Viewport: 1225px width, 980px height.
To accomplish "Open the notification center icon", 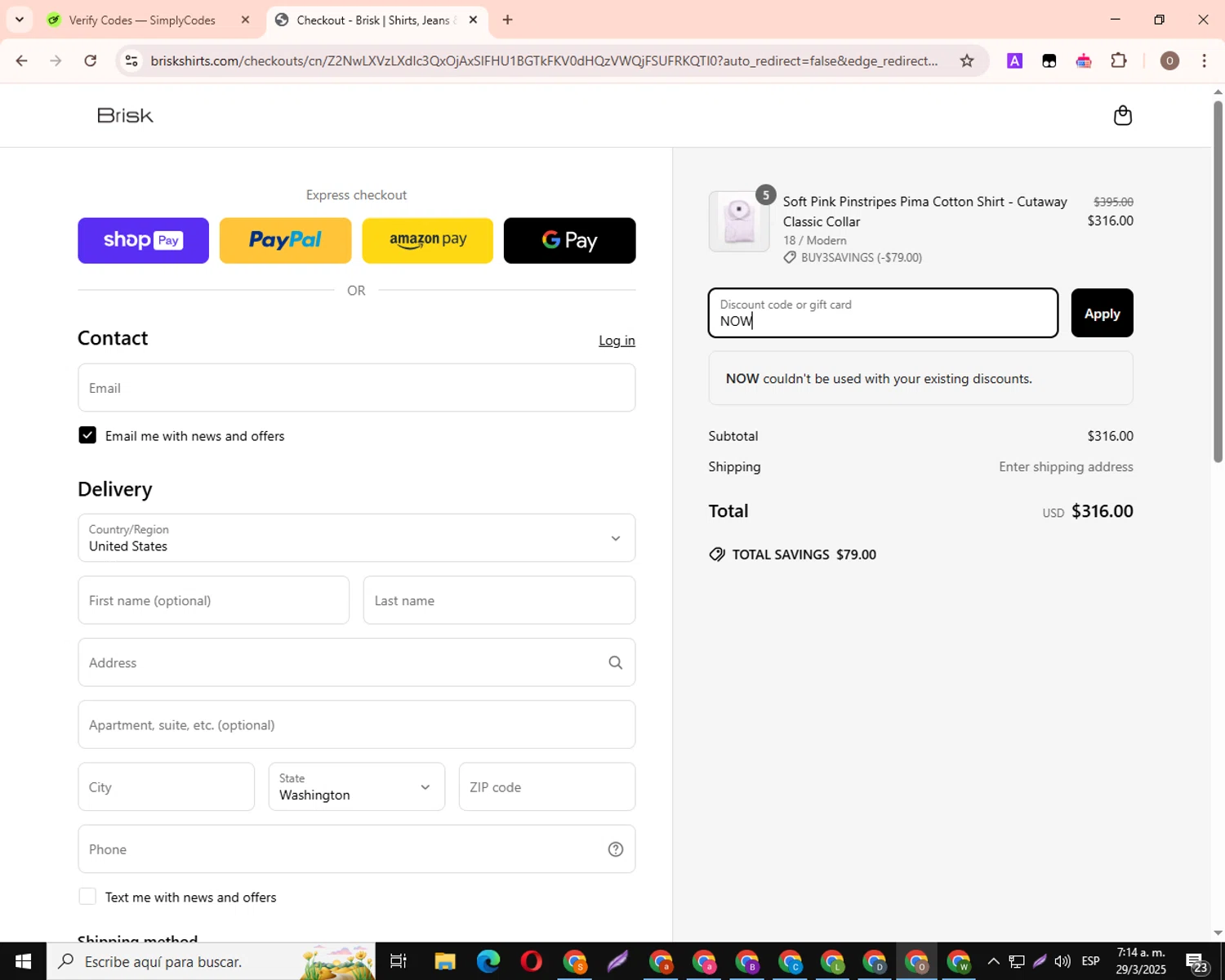I will (x=1197, y=961).
